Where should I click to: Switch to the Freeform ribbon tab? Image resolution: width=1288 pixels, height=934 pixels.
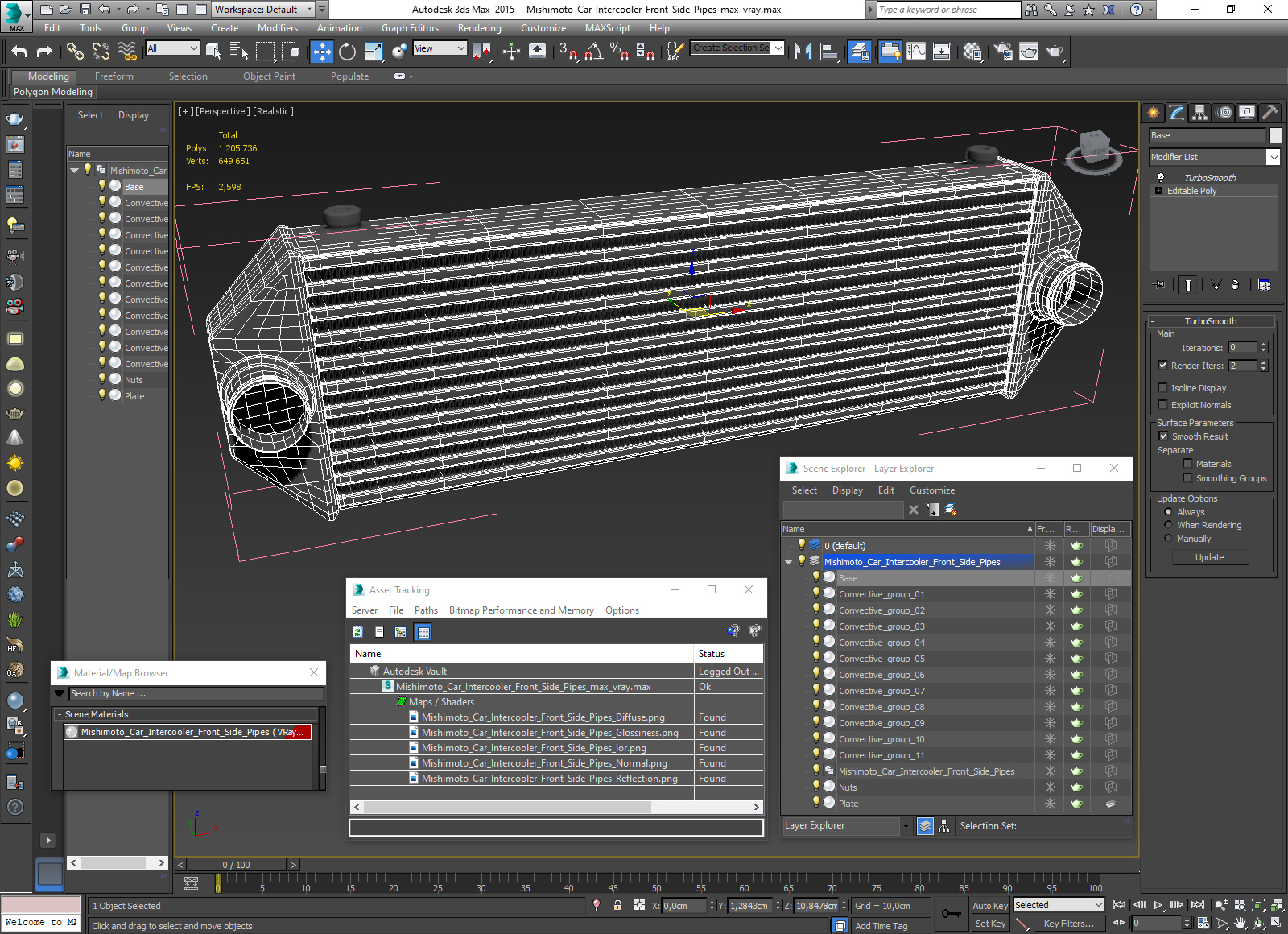pyautogui.click(x=114, y=76)
